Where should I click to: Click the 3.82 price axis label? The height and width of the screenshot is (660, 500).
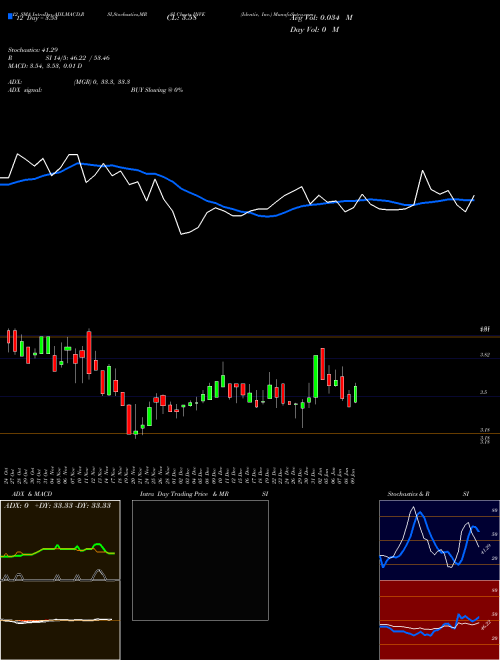point(484,355)
